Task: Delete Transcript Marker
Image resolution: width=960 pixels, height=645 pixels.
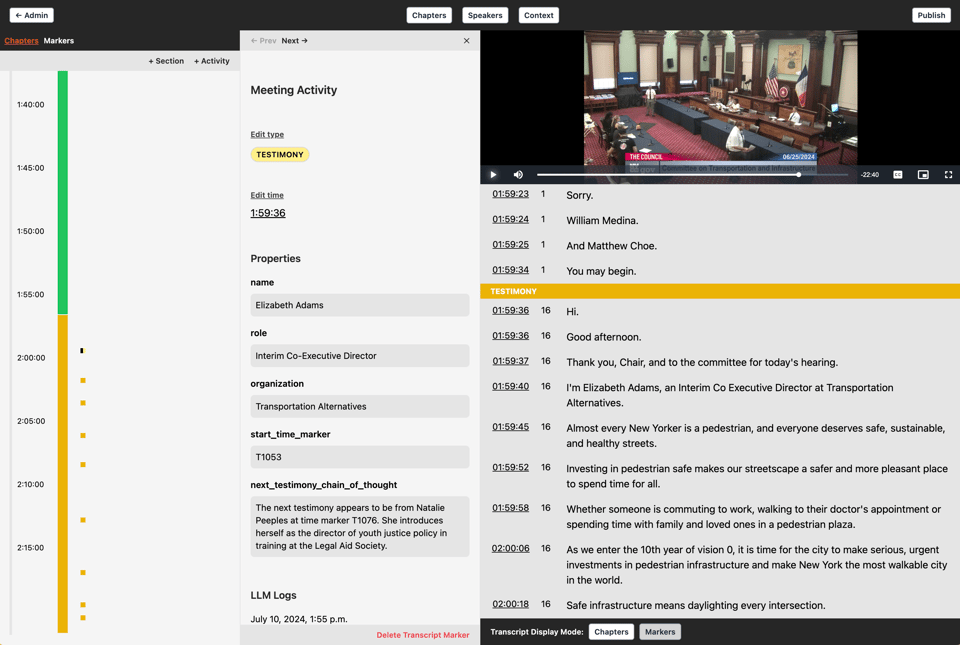Action: [x=422, y=635]
